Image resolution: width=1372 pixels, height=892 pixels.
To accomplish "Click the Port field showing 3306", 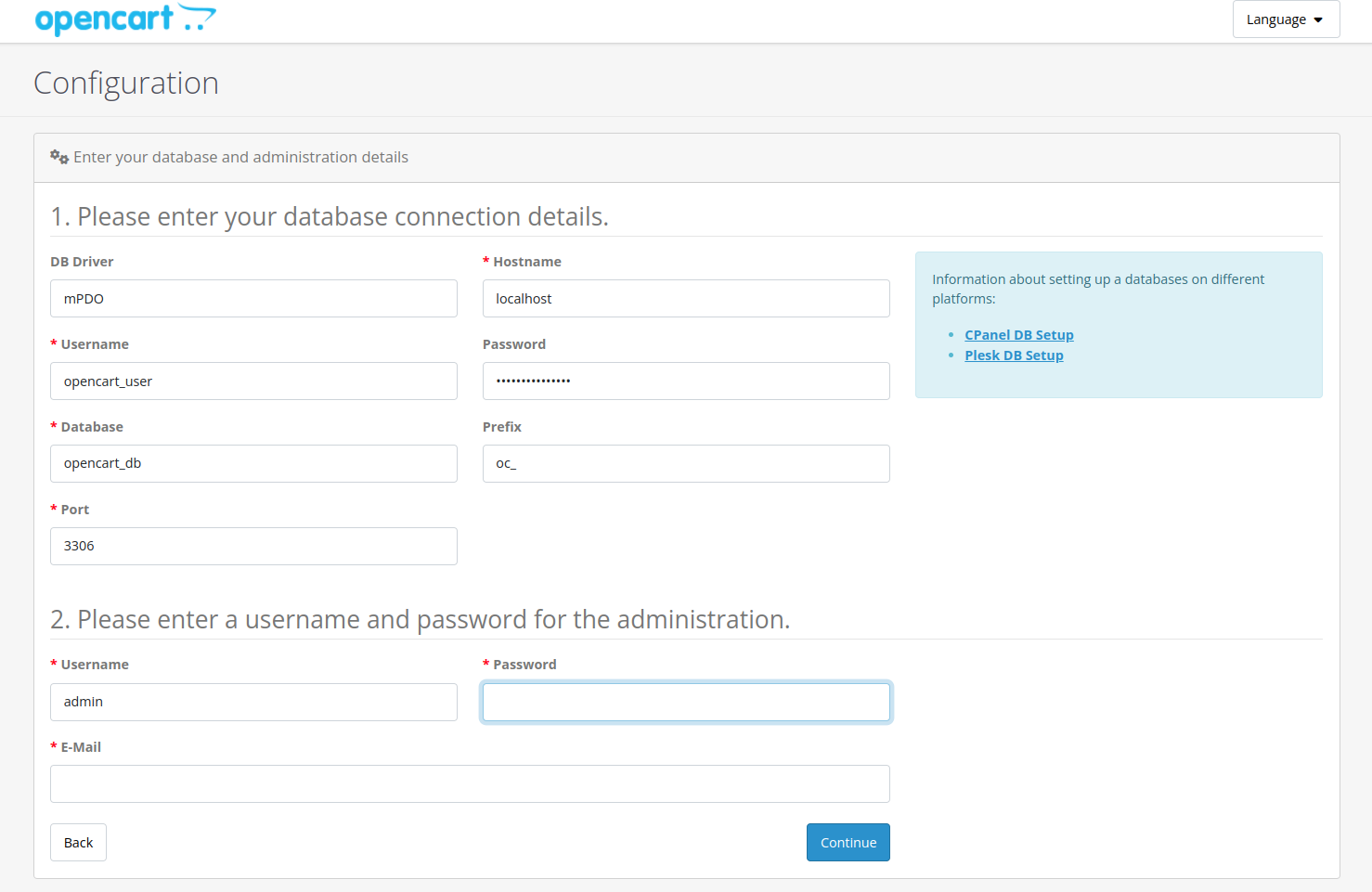I will (x=253, y=546).
